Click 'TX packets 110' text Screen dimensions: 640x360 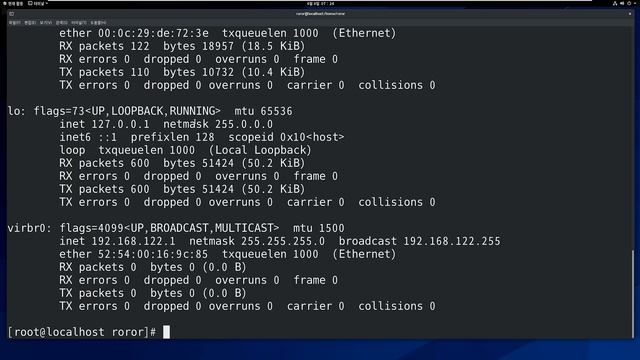point(104,72)
